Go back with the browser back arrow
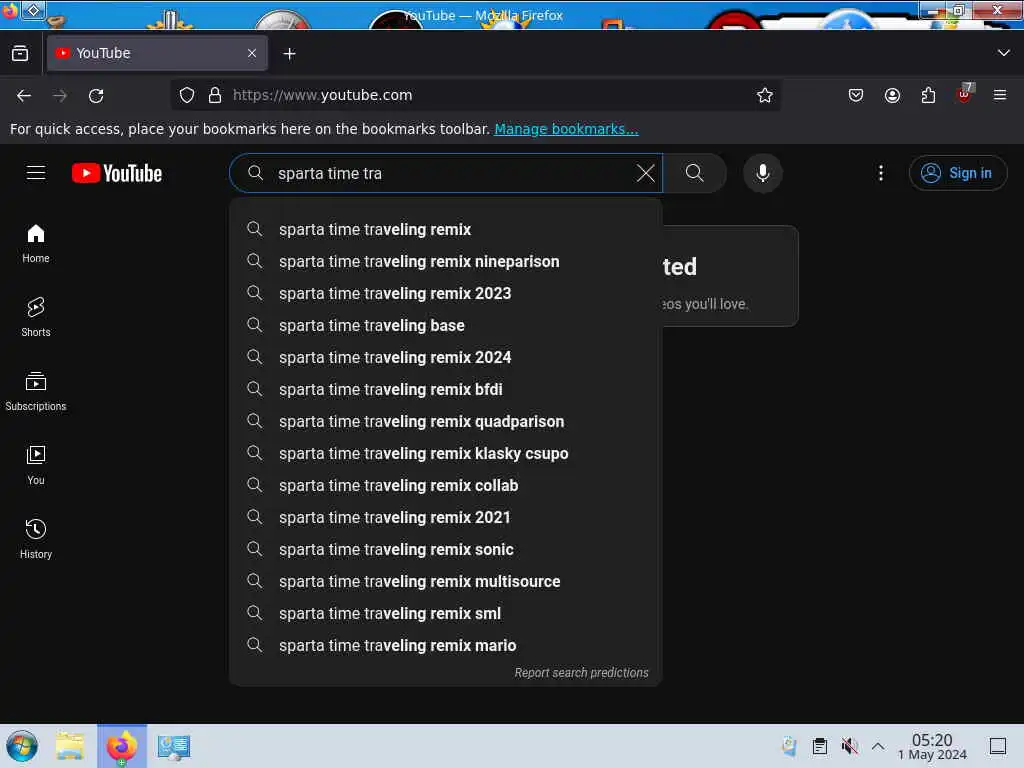 coord(24,96)
